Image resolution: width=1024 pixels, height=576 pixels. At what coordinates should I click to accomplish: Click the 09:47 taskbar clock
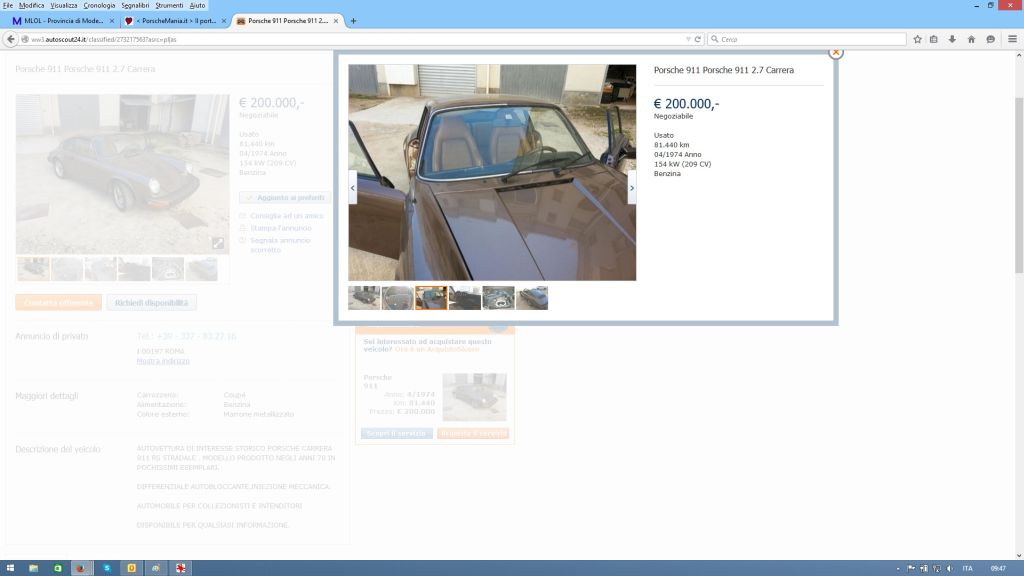point(998,568)
